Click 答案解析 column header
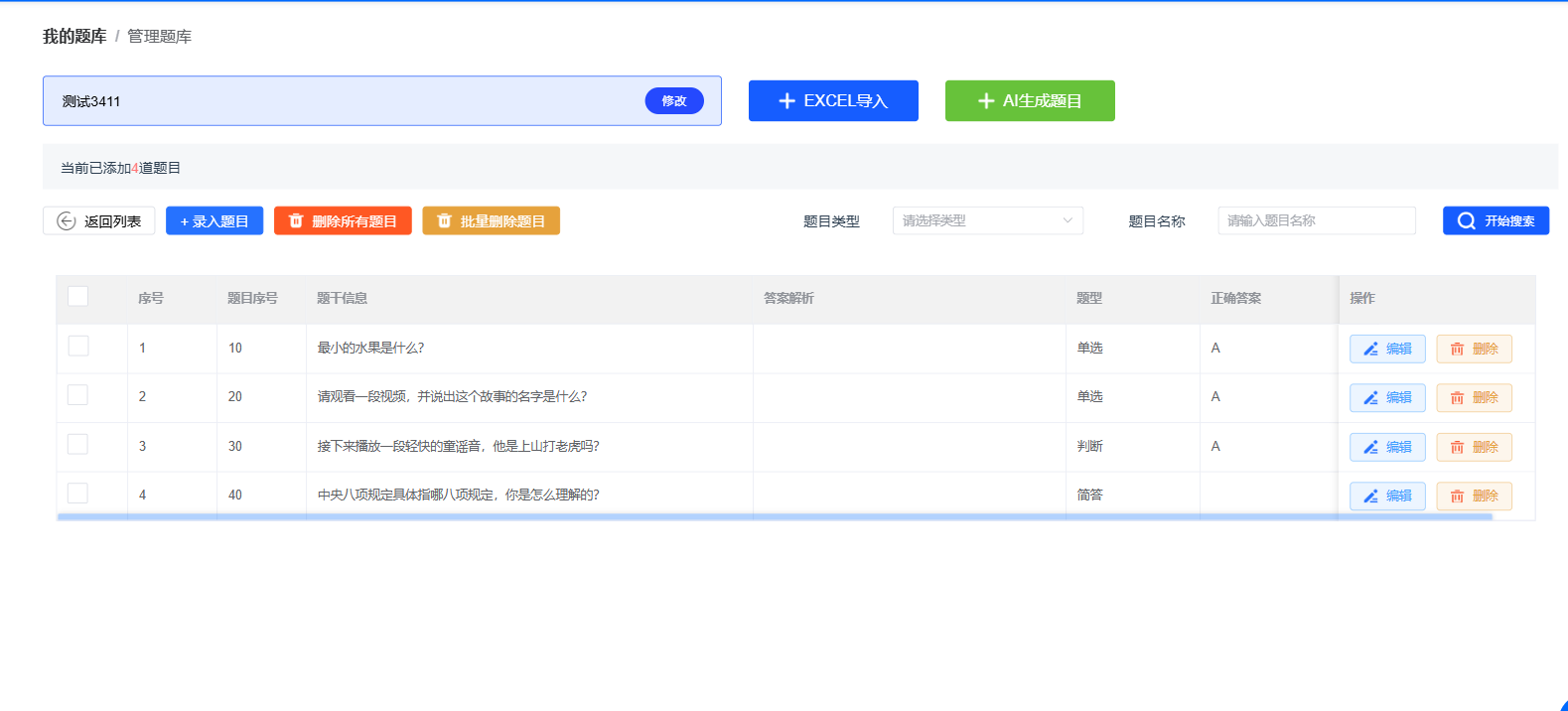Image resolution: width=1568 pixels, height=711 pixels. pyautogui.click(x=788, y=298)
